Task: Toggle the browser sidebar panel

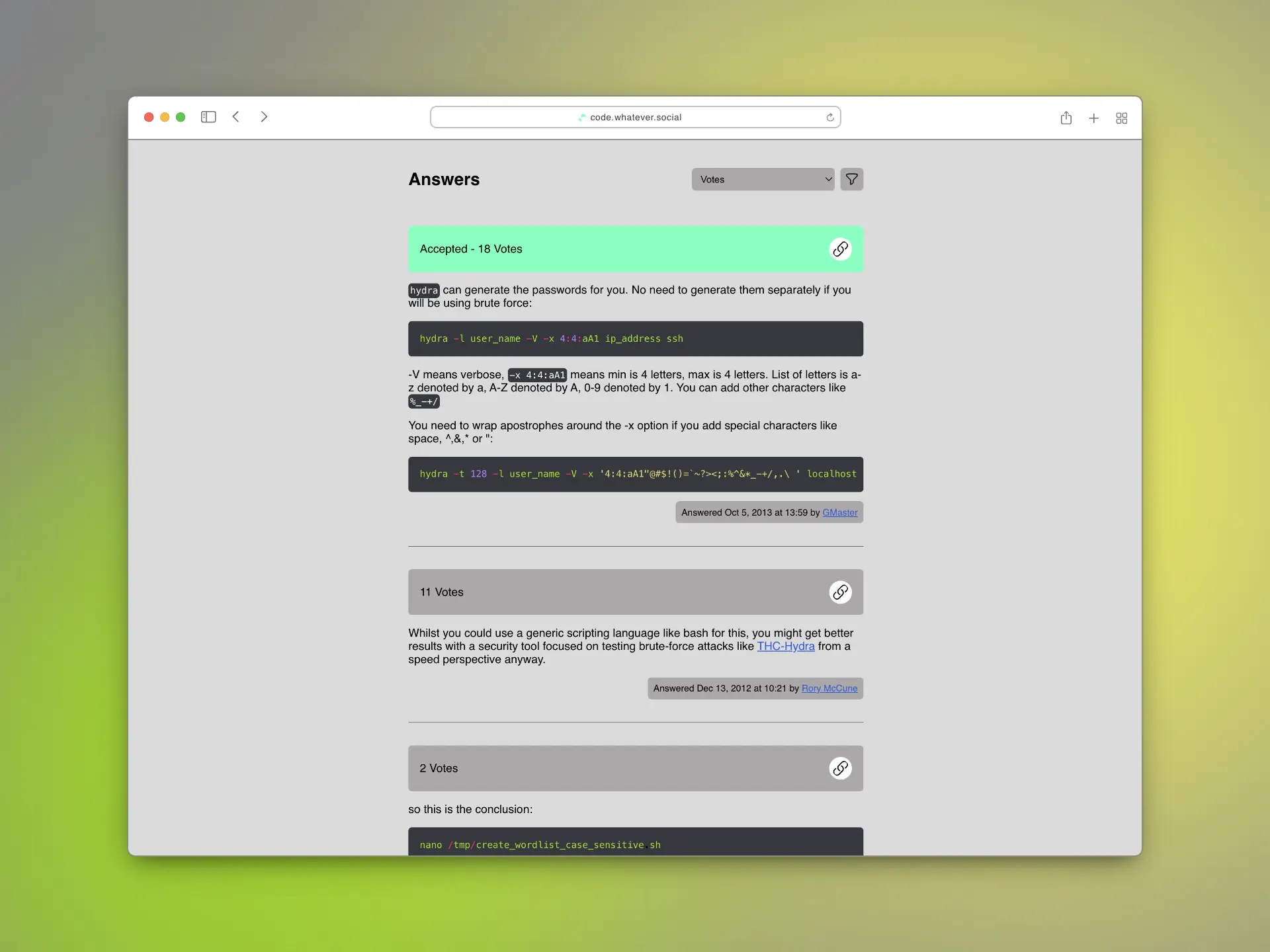Action: (x=208, y=117)
